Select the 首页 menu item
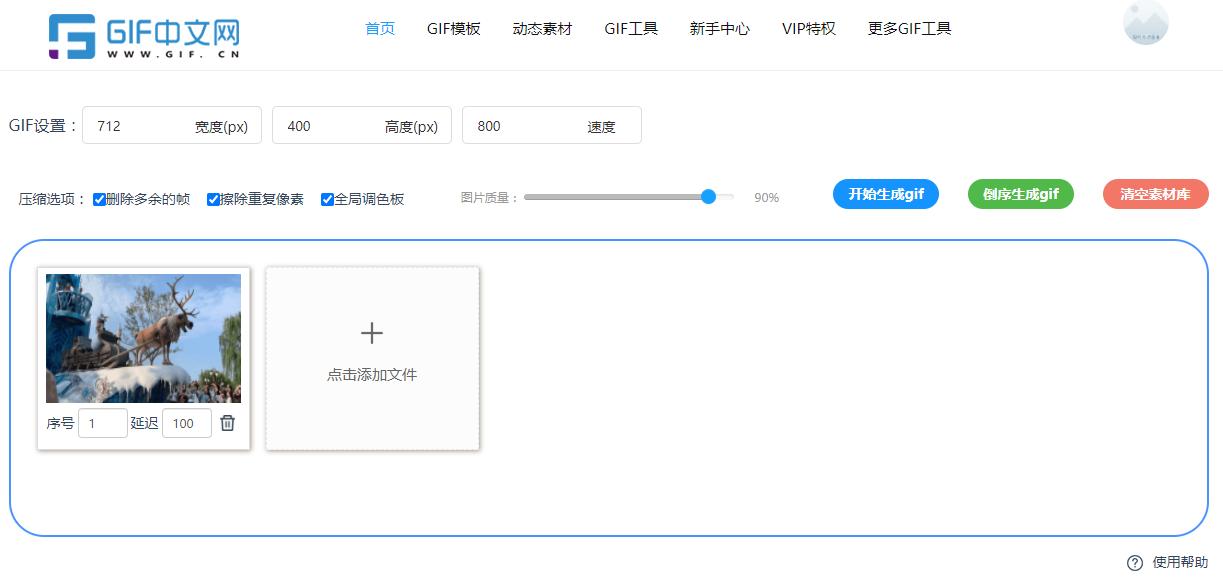 tap(380, 29)
